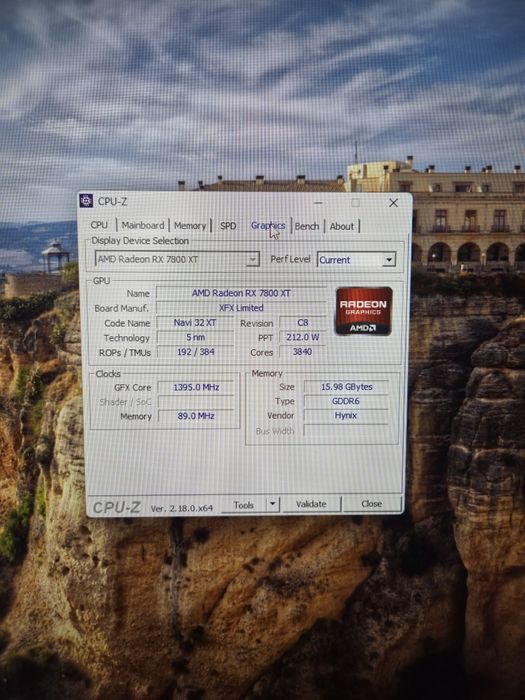Minimize the CPU-Z window
Screen dimensions: 525x700
318,203
